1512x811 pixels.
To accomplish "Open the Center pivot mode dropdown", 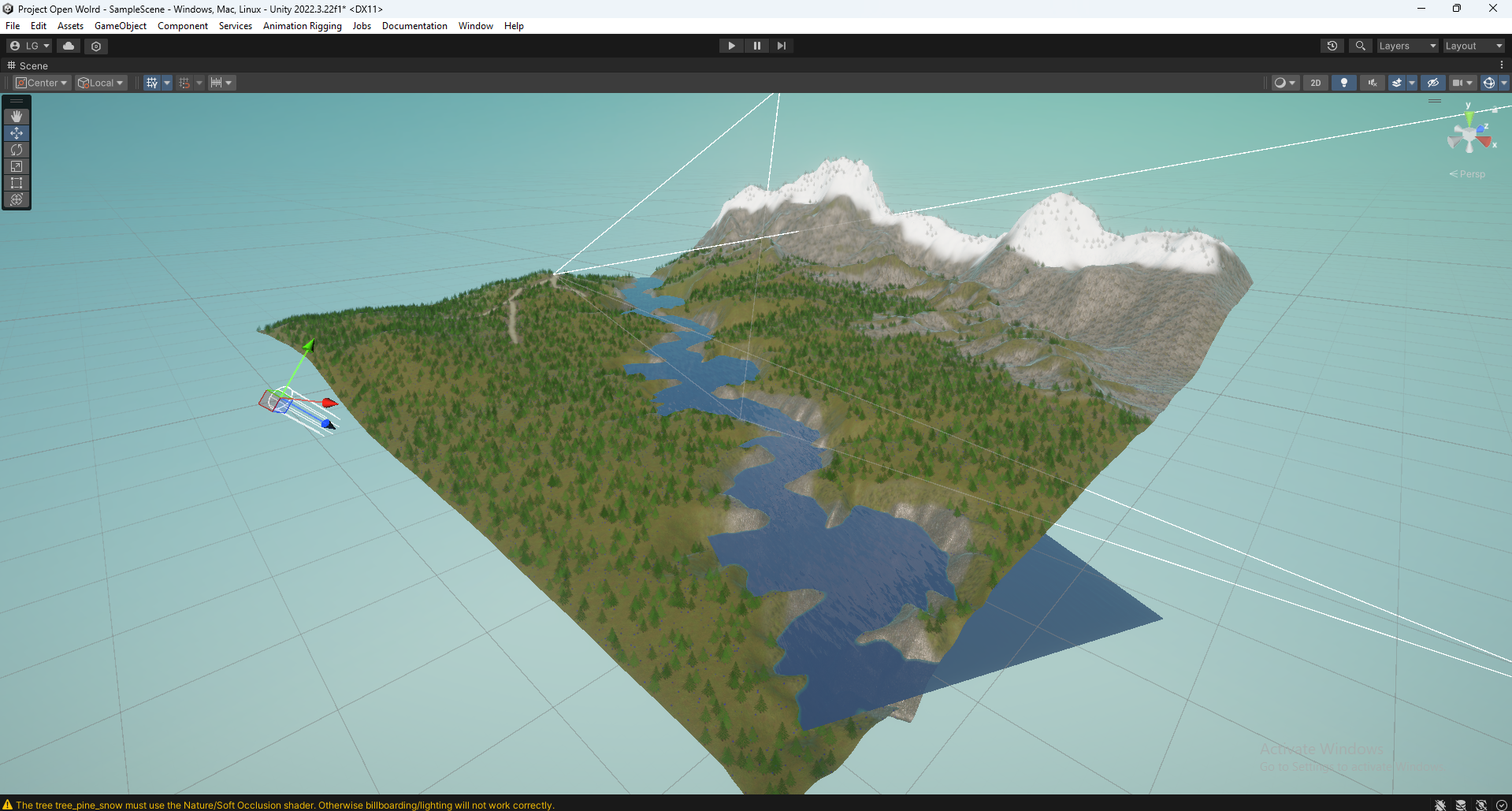I will [42, 82].
